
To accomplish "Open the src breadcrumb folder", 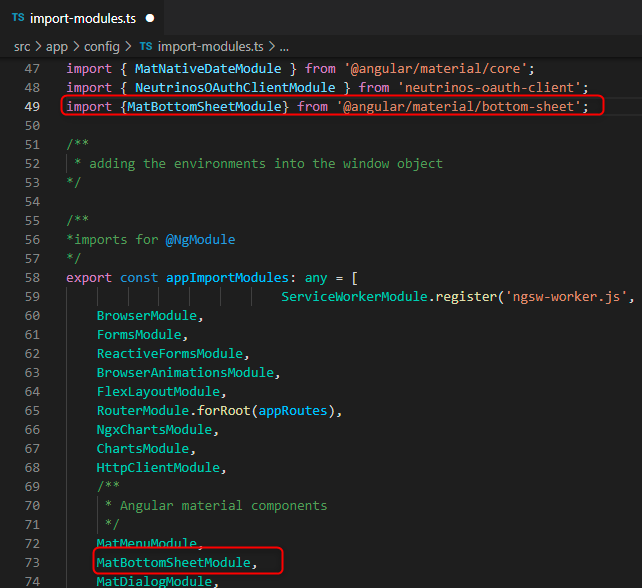I will [x=22, y=47].
